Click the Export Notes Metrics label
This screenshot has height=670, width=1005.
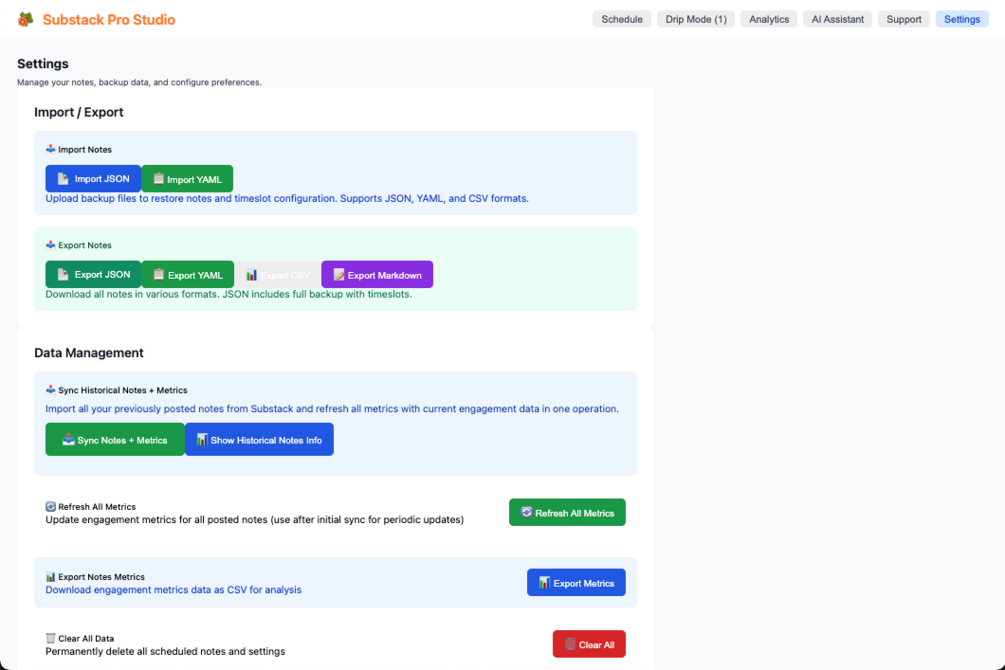(101, 577)
